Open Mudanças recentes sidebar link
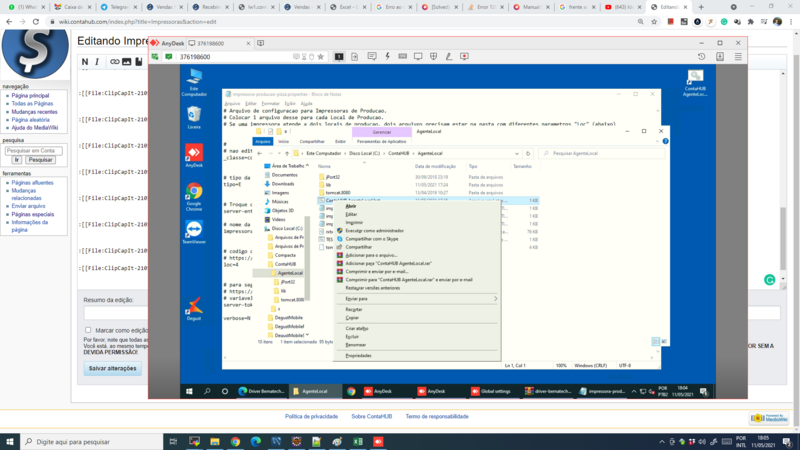This screenshot has height=450, width=800. pyautogui.click(x=34, y=112)
